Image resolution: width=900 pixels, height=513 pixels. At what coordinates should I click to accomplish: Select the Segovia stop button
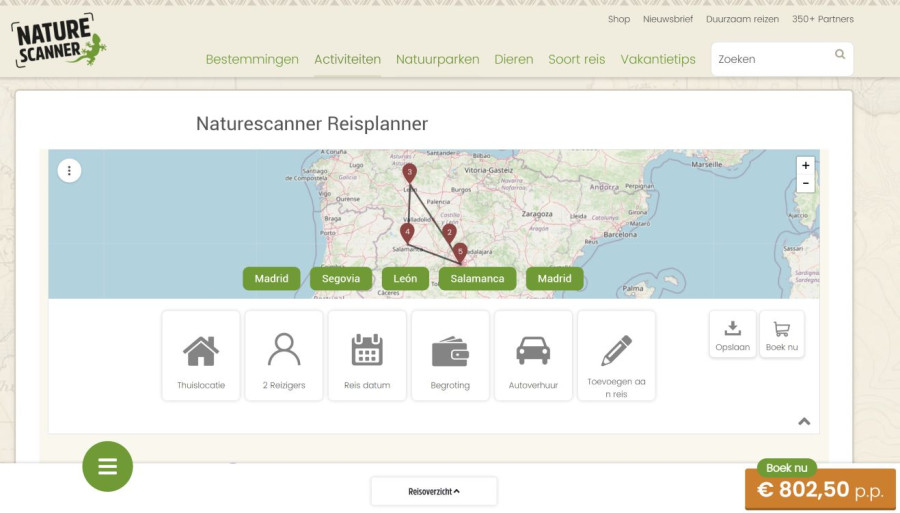pos(341,279)
